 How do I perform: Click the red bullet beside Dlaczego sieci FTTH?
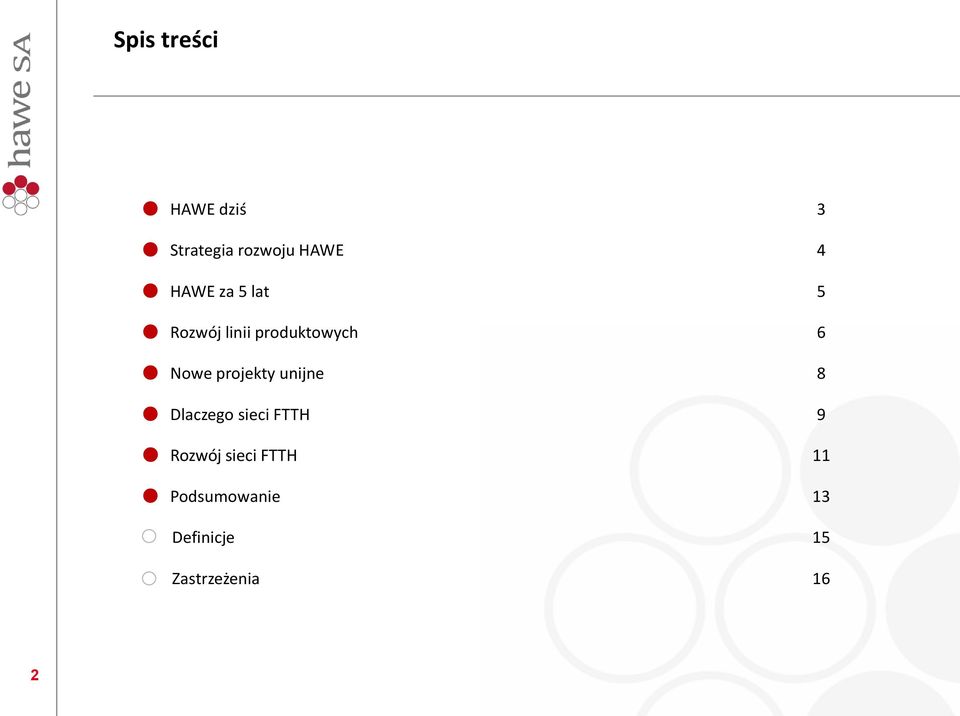pos(150,414)
